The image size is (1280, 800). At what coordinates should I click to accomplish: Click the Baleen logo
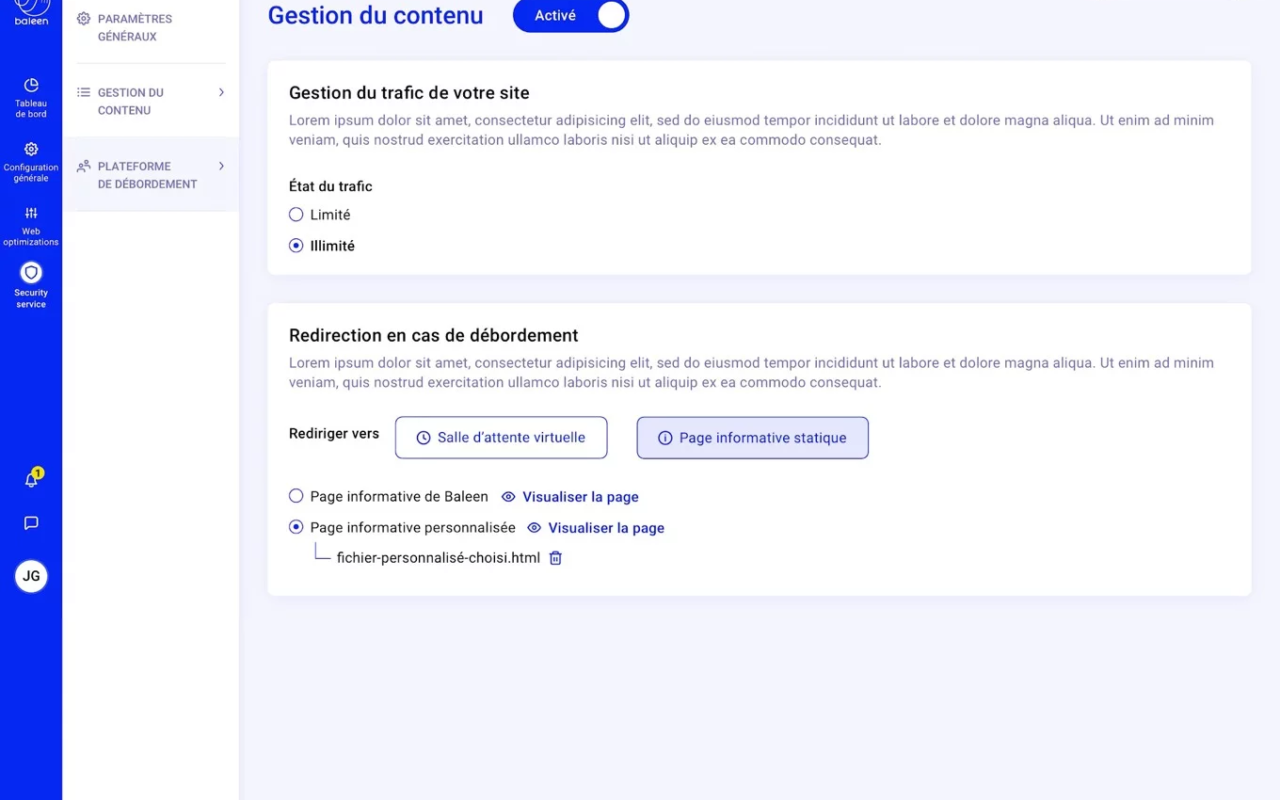coord(31,10)
